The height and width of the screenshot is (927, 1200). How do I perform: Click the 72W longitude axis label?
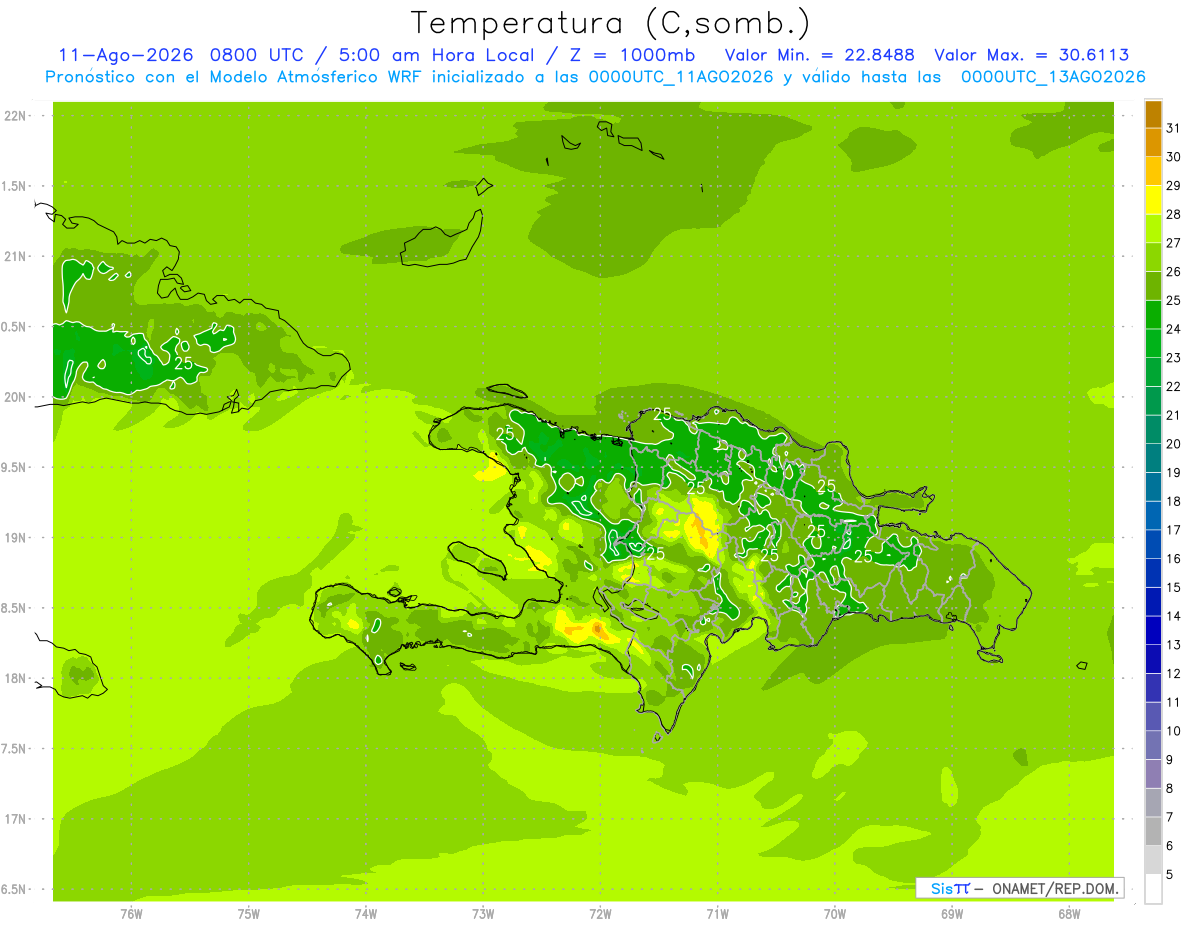tap(600, 913)
